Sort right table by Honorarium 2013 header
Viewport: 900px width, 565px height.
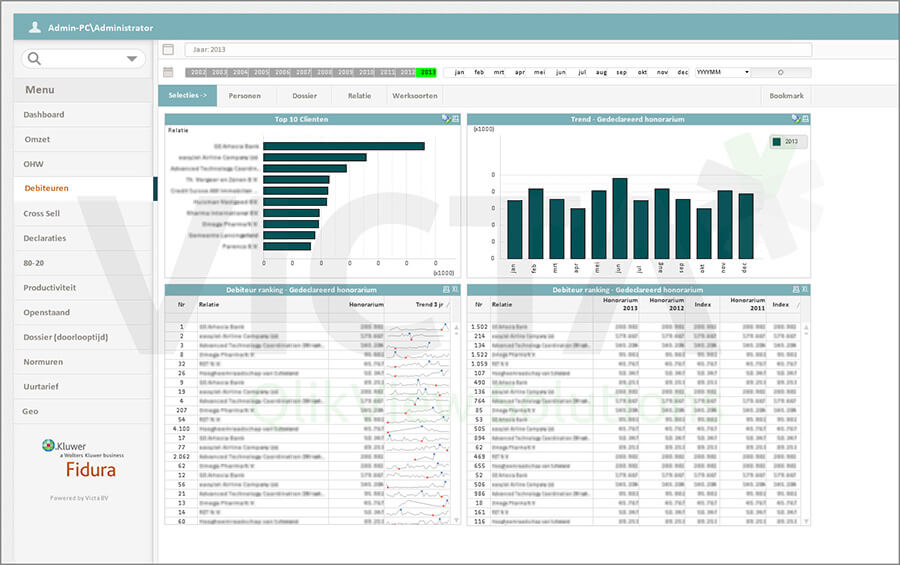620,304
